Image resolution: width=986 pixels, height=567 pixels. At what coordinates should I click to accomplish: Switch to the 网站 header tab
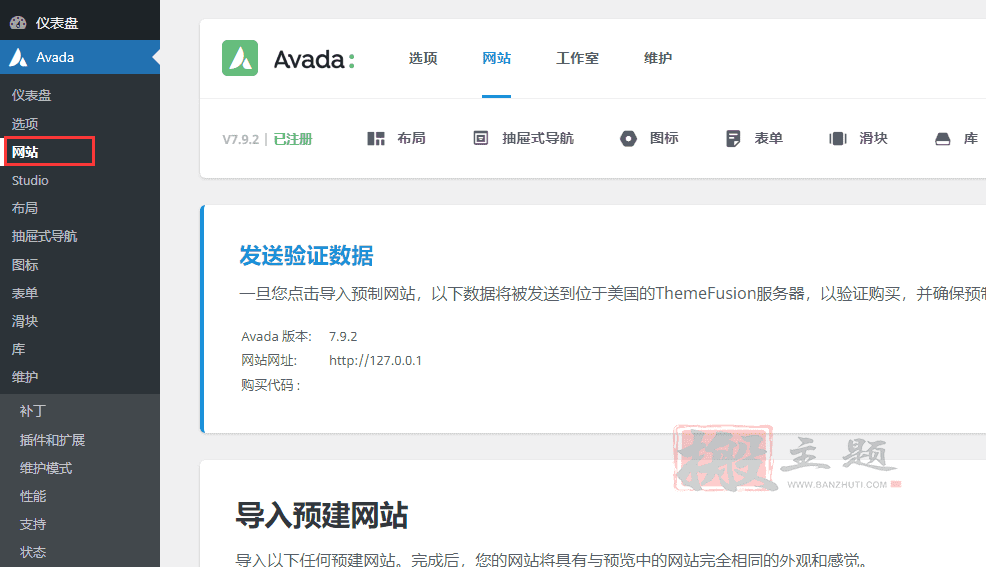pos(496,58)
